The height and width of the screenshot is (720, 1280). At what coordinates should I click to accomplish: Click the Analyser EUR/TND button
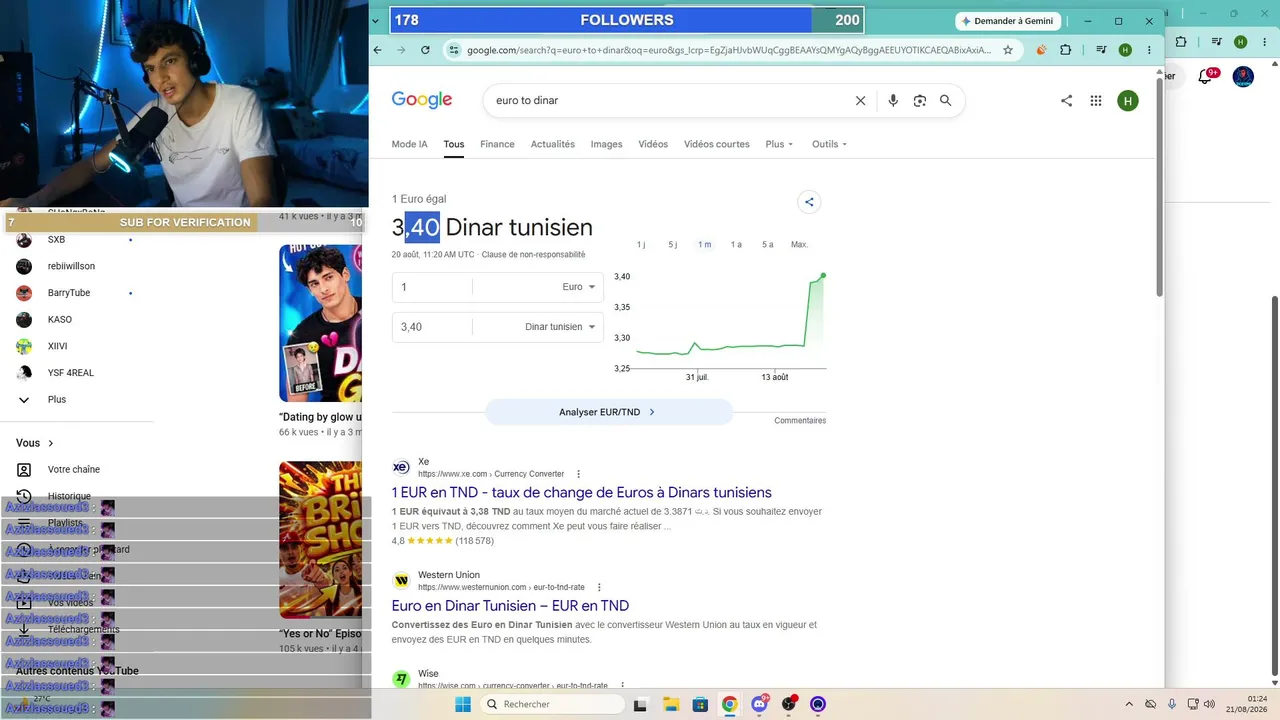pos(609,412)
